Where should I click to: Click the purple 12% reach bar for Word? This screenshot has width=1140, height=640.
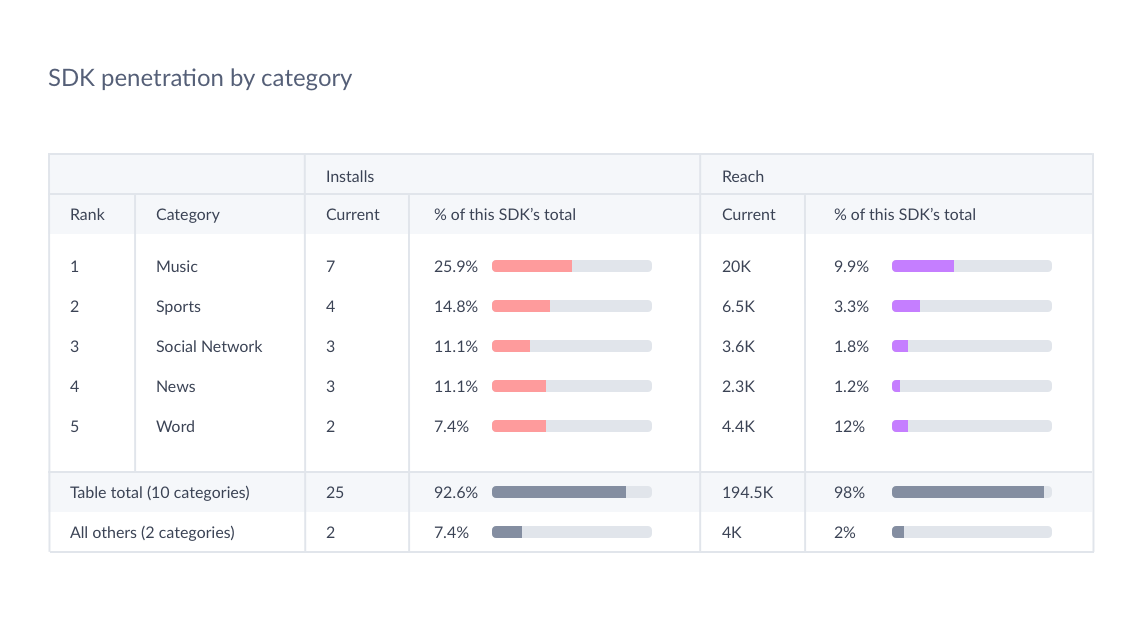900,426
